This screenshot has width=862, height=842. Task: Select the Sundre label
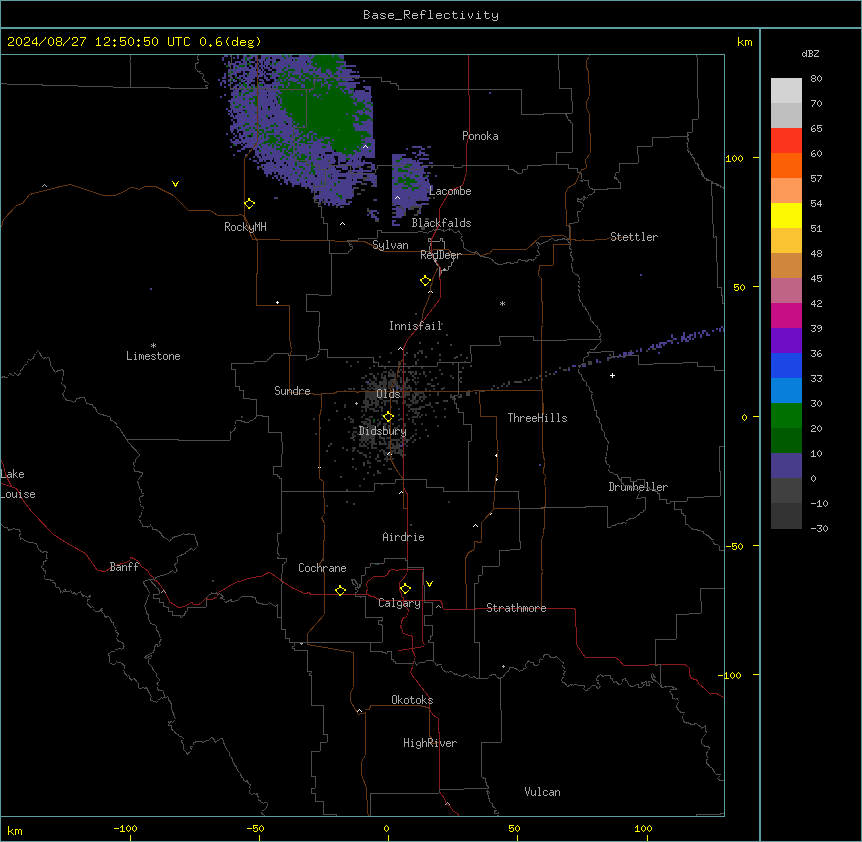tap(292, 391)
